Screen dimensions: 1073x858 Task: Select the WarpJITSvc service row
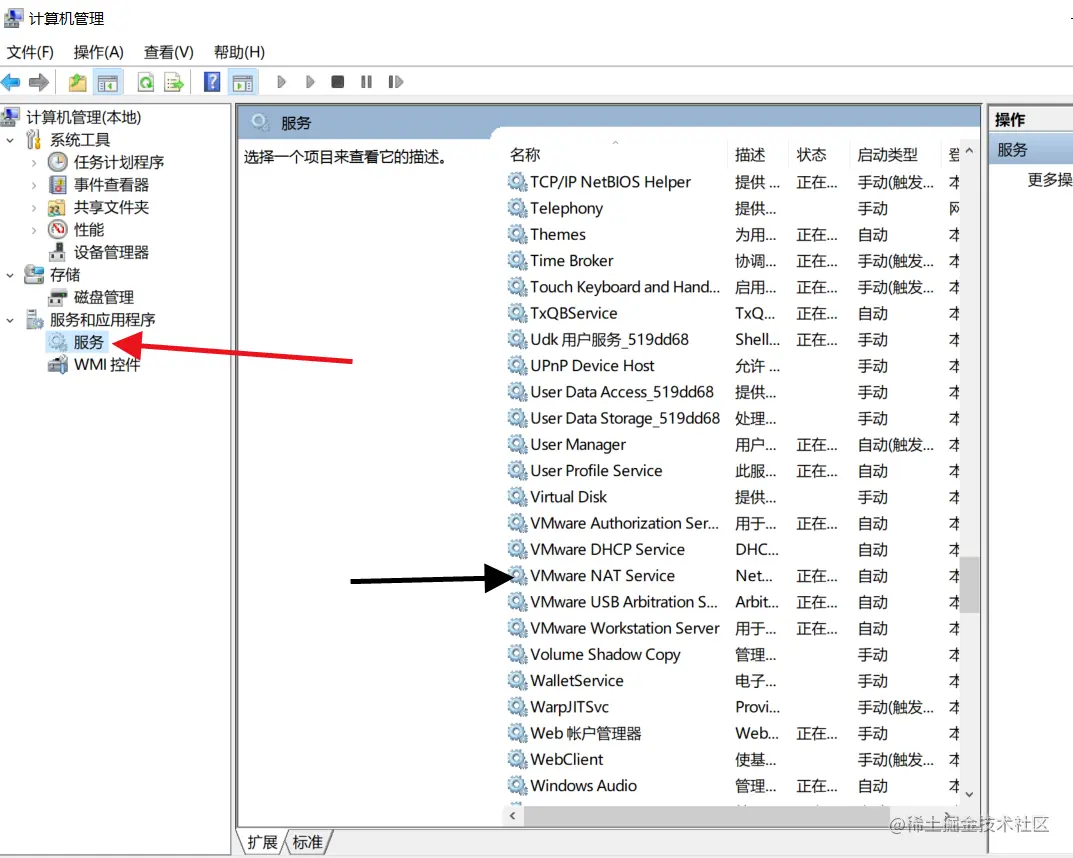coord(732,707)
